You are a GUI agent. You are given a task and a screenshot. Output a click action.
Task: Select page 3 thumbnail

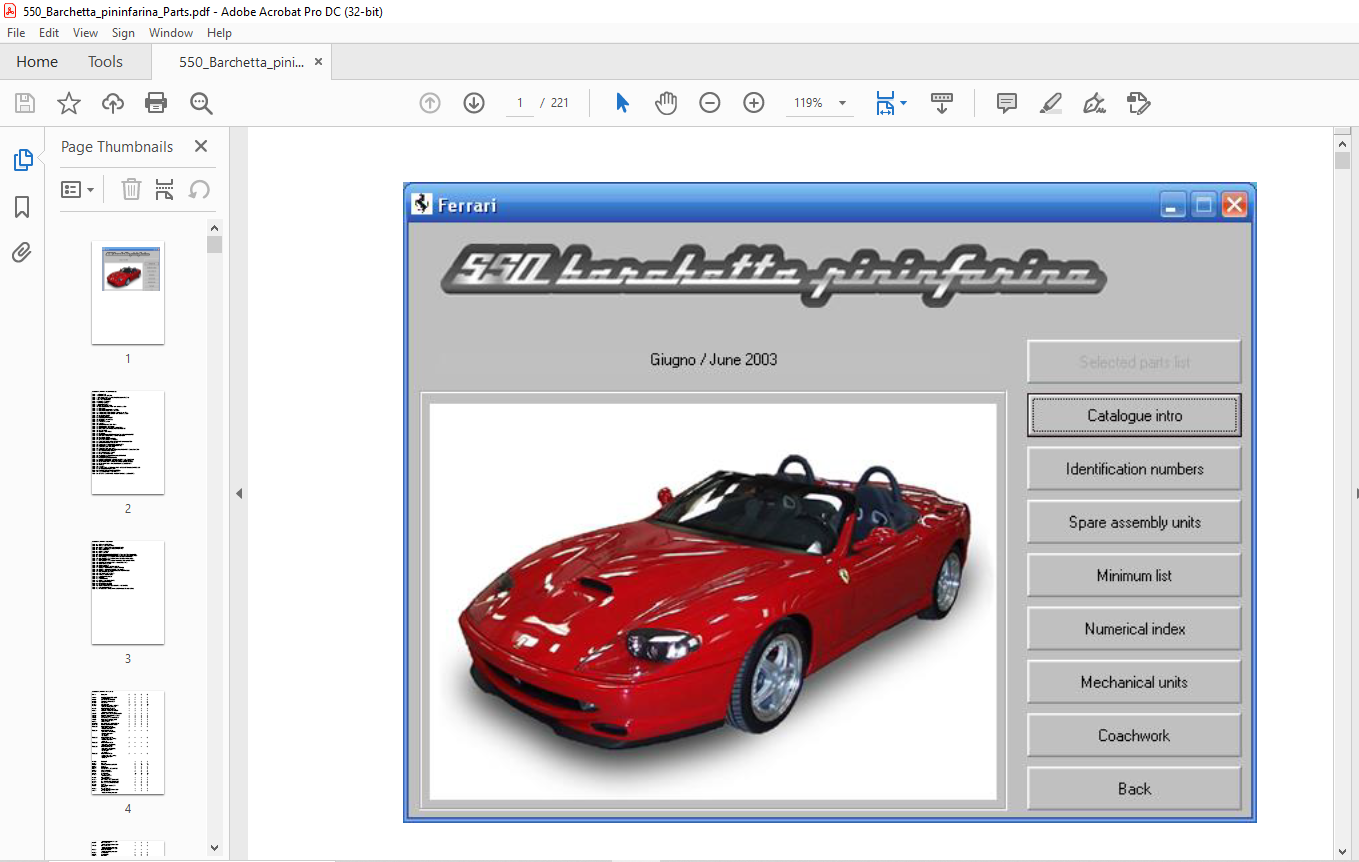128,593
